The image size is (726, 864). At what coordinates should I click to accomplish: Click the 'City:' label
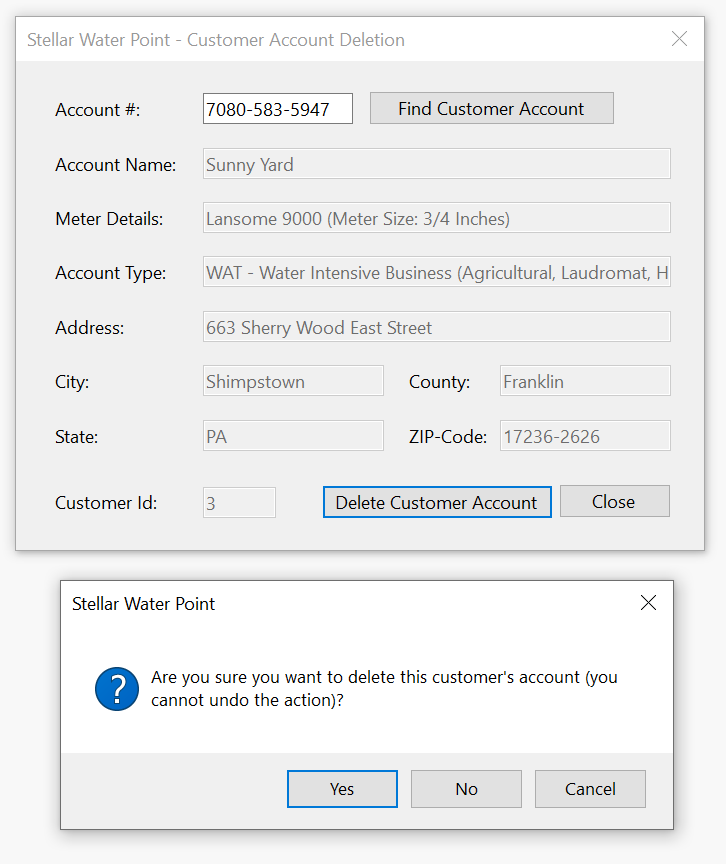72,382
